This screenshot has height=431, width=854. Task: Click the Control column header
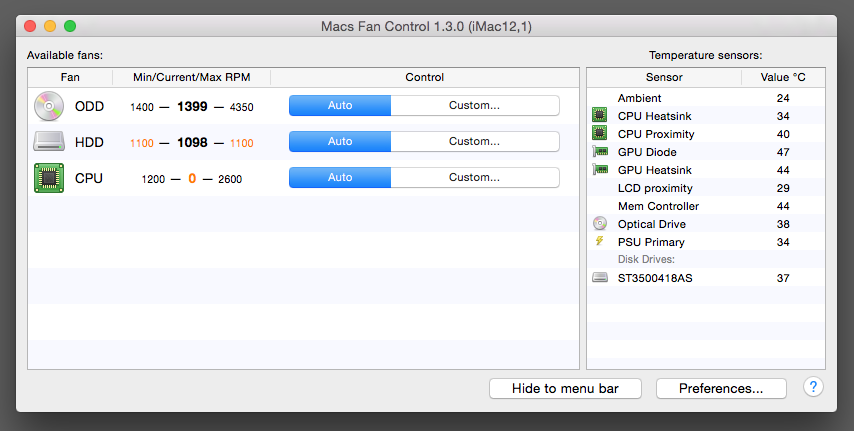point(425,77)
